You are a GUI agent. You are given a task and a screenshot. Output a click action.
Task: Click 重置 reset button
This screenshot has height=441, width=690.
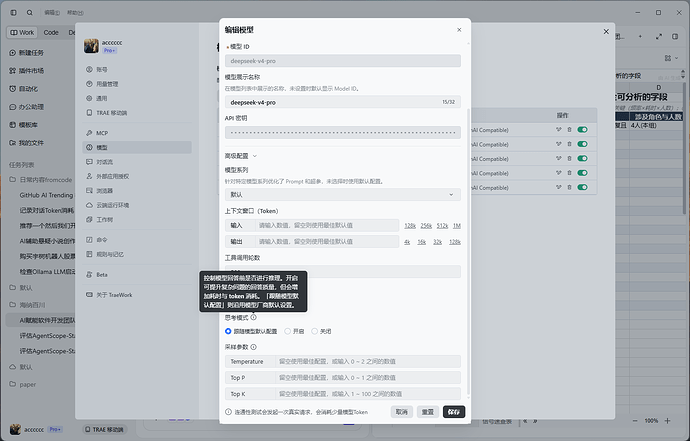click(428, 412)
